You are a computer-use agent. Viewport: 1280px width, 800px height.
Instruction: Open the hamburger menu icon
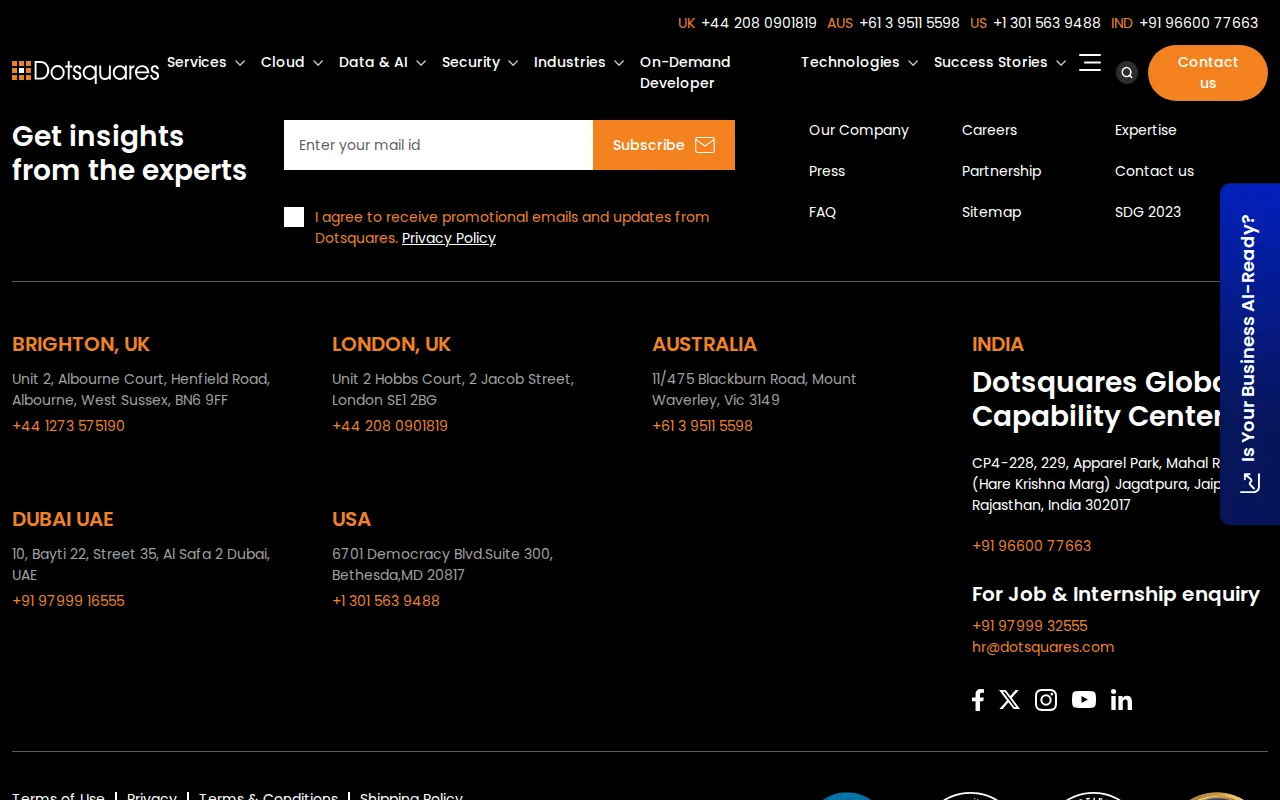(1090, 63)
